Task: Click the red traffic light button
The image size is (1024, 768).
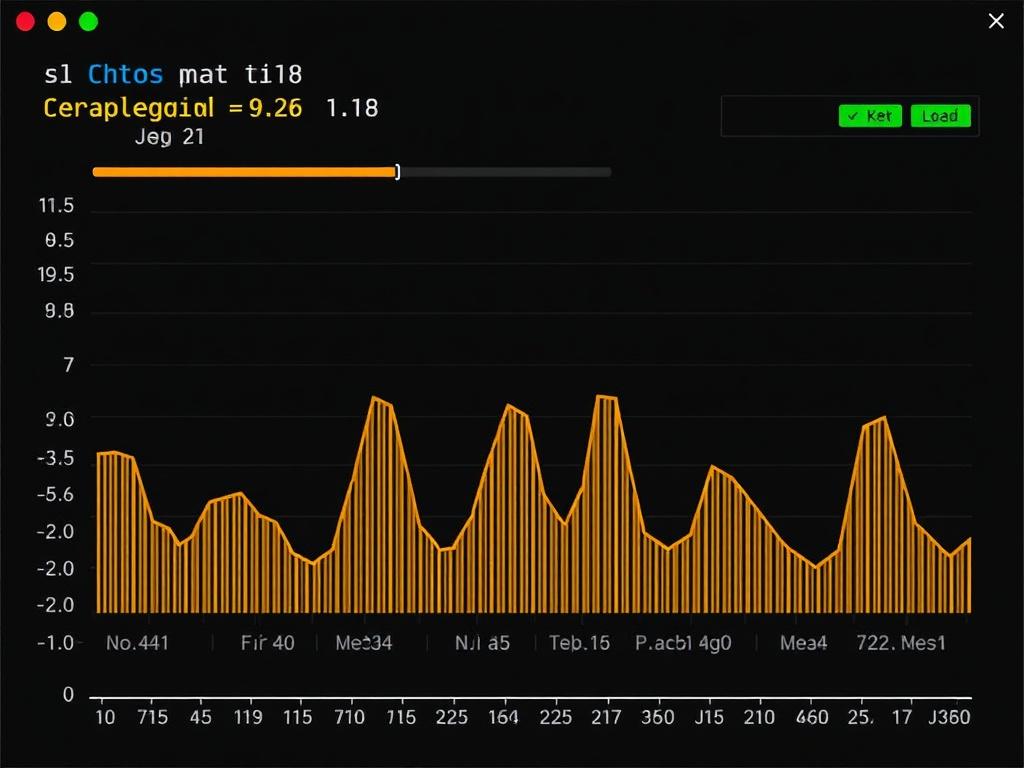Action: coord(26,21)
